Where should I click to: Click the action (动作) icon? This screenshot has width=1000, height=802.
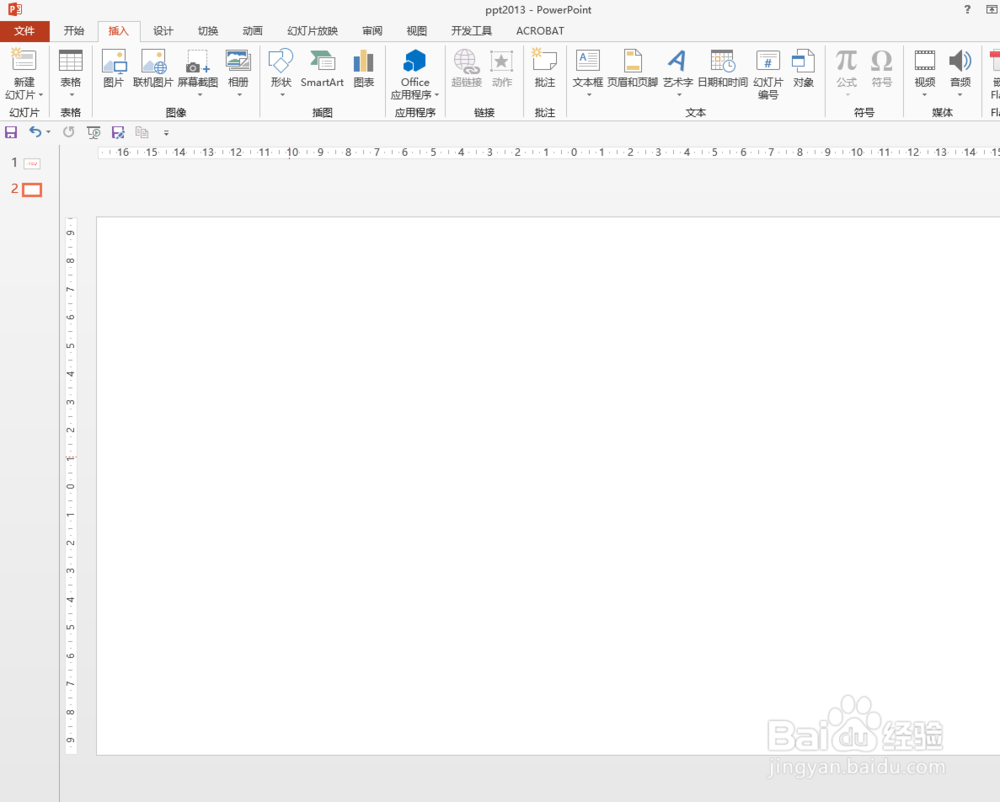pos(502,61)
